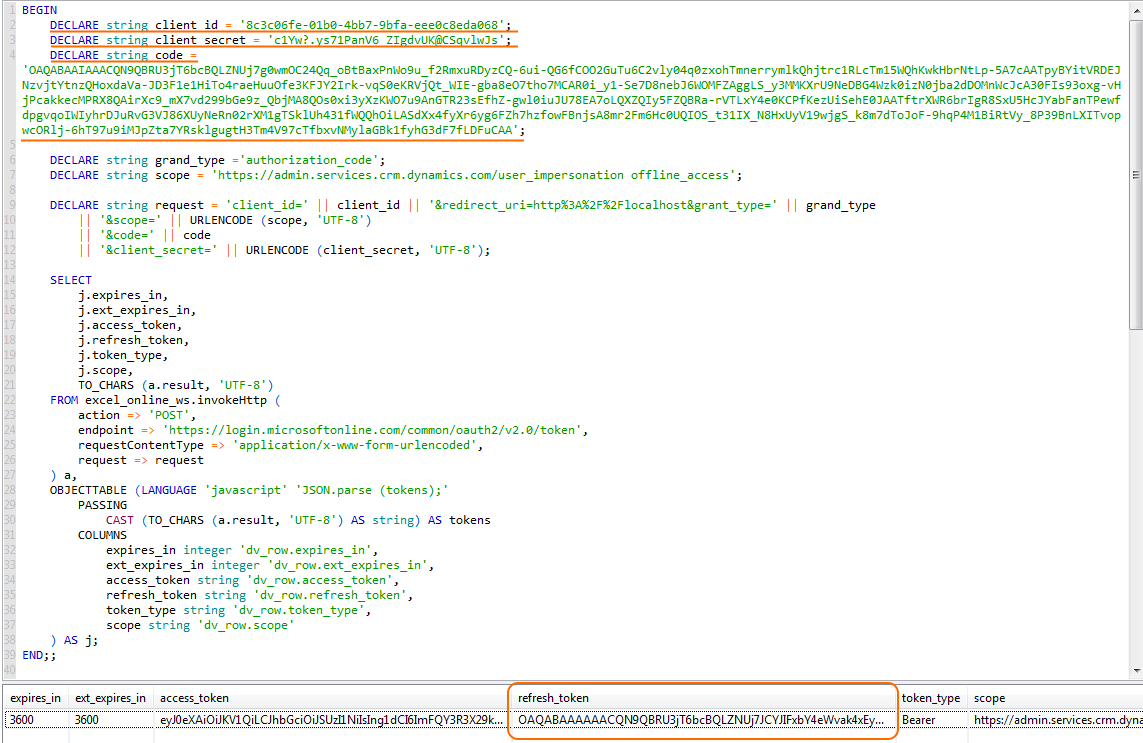Click the scope result cell value

(x=1055, y=719)
